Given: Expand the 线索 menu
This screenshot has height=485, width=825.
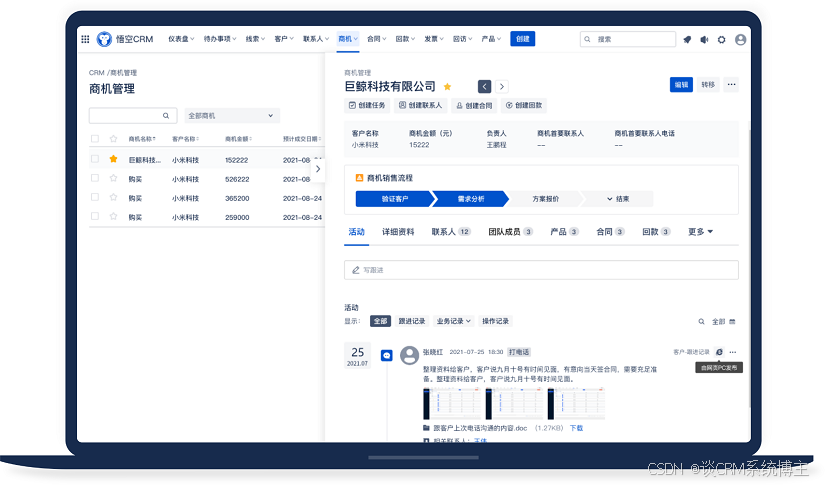Looking at the screenshot, I should [x=255, y=39].
